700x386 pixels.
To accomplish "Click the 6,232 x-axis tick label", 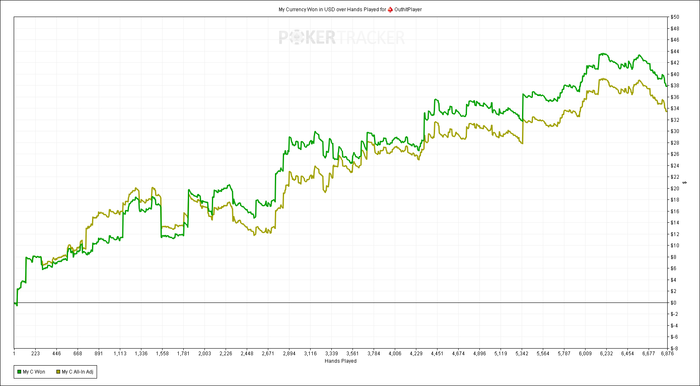I will pyautogui.click(x=606, y=353).
